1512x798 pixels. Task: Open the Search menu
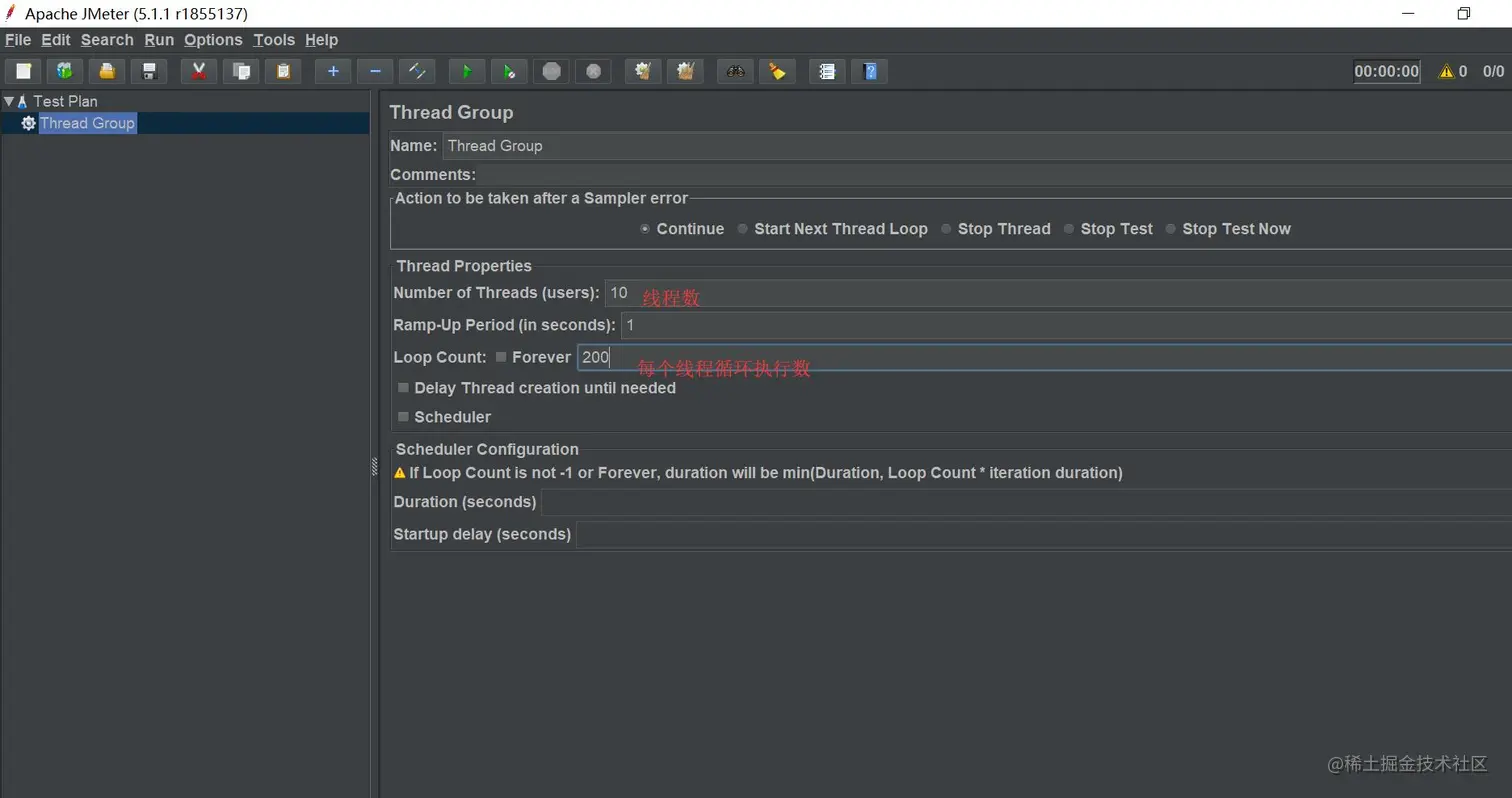coord(107,40)
